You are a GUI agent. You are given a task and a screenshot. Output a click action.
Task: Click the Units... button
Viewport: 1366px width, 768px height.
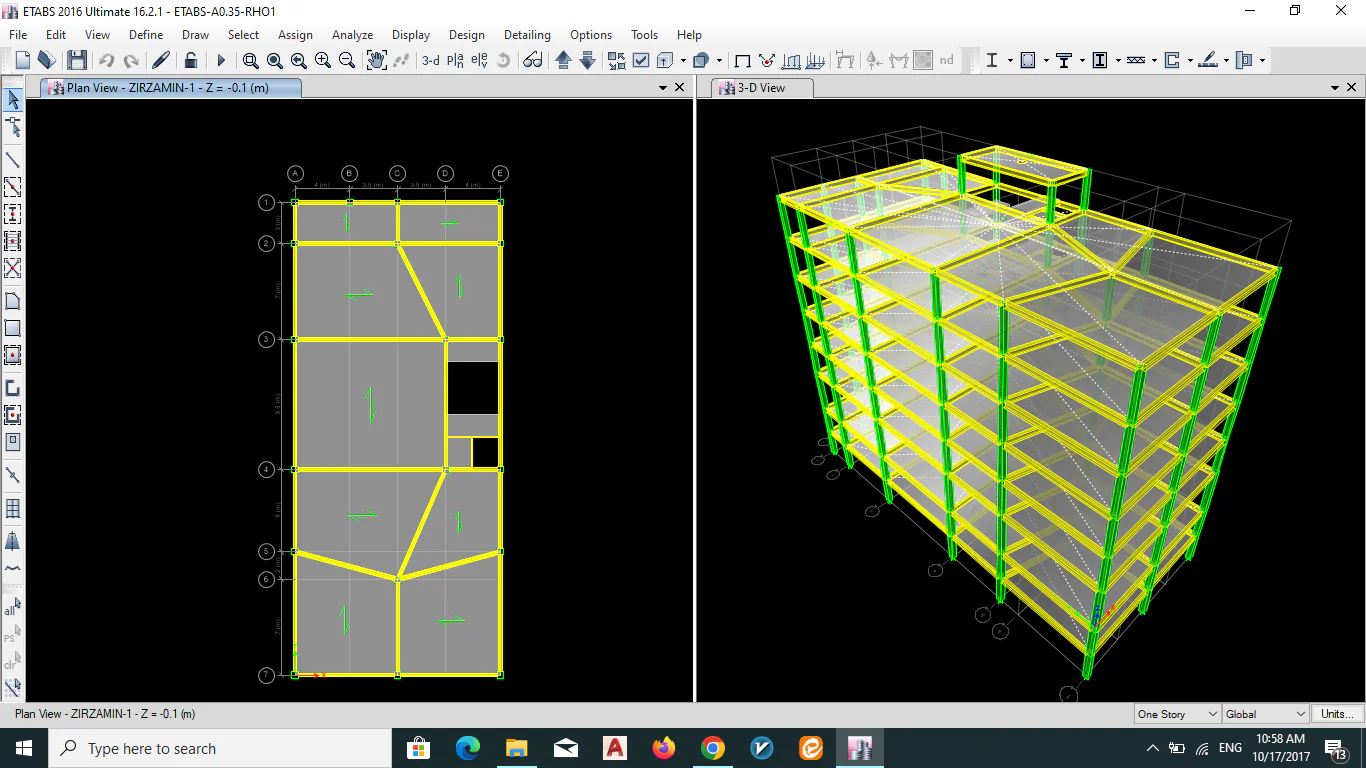pos(1337,714)
